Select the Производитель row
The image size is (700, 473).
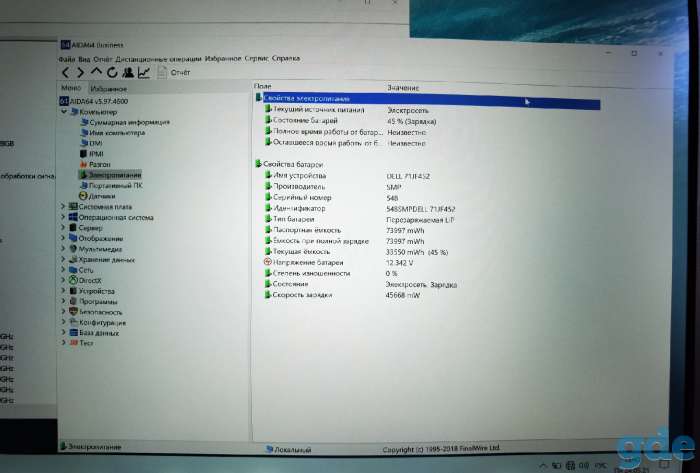(333, 187)
